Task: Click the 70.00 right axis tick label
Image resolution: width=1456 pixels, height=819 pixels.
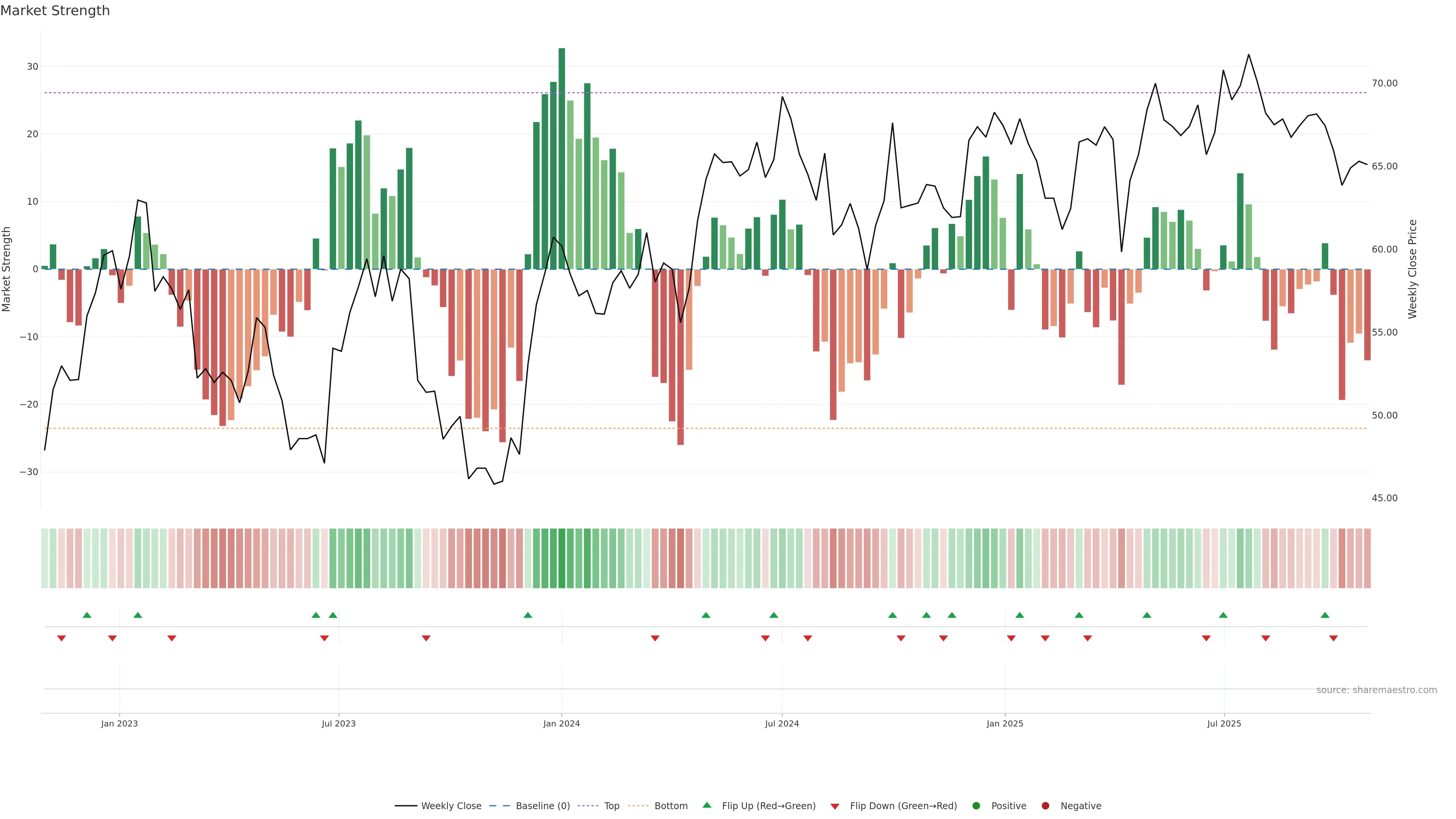Action: [1384, 83]
